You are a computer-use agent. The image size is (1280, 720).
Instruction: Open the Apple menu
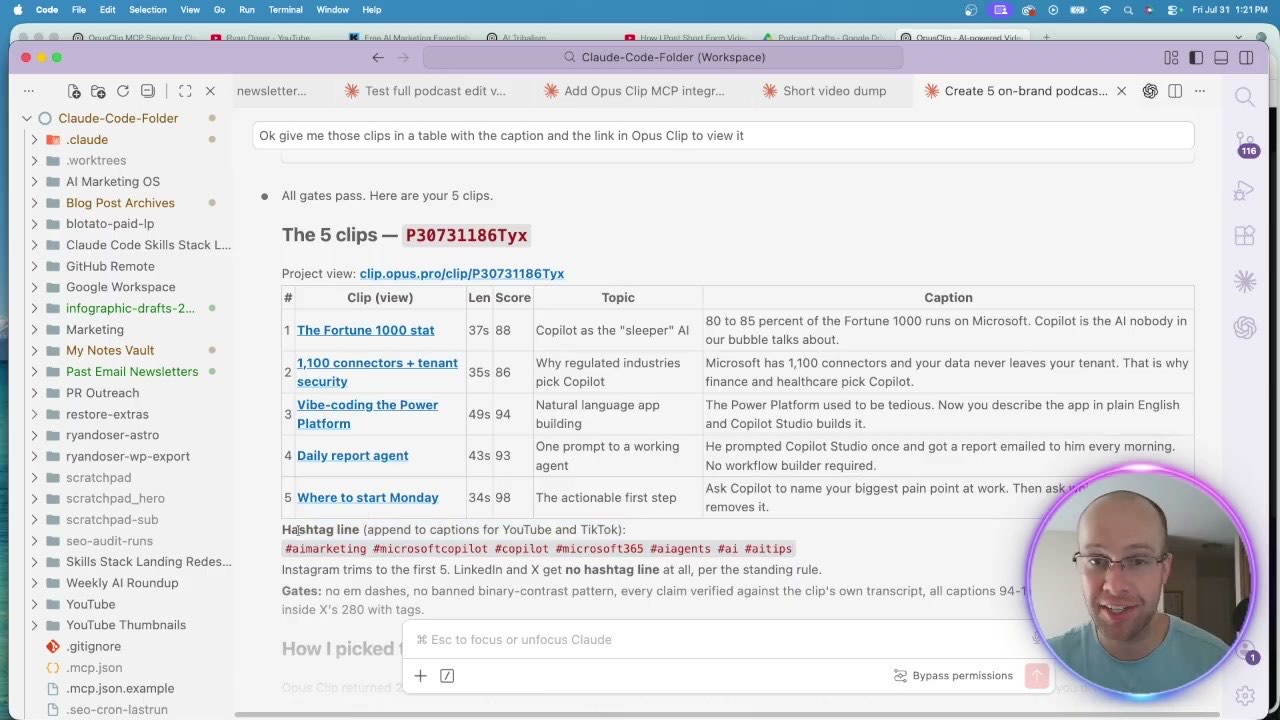pyautogui.click(x=17, y=10)
